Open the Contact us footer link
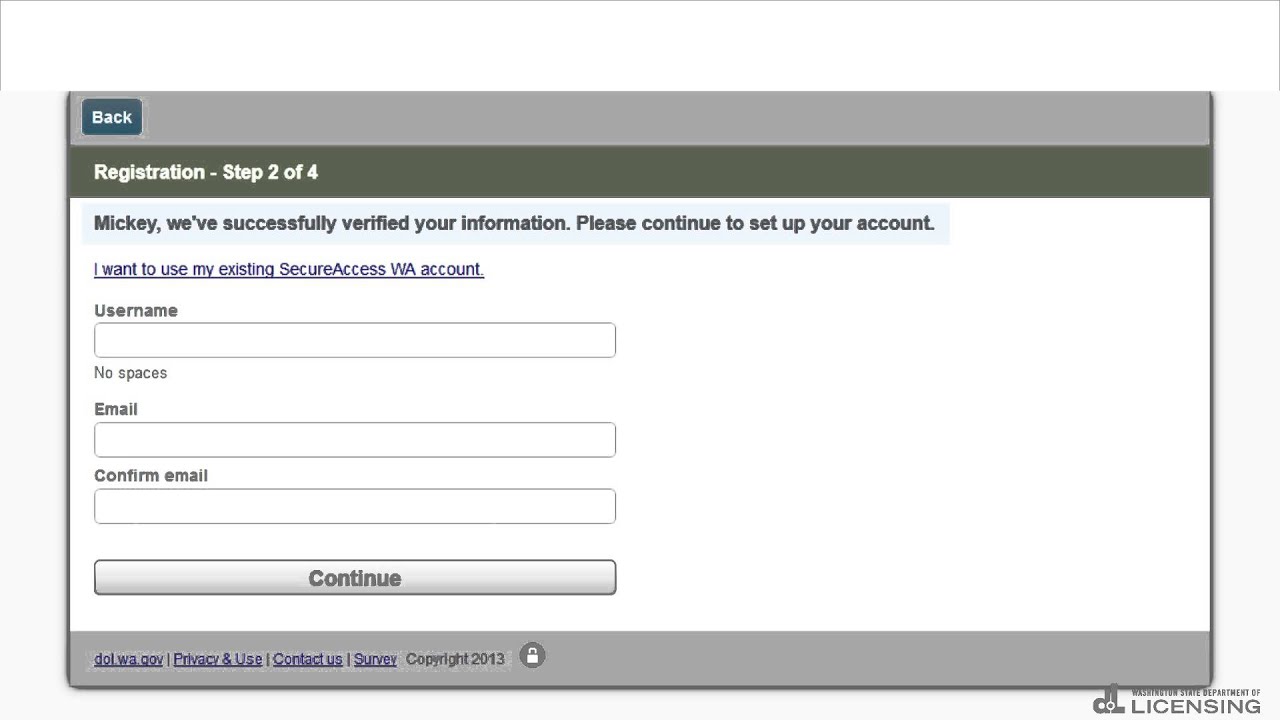1280x720 pixels. 307,659
